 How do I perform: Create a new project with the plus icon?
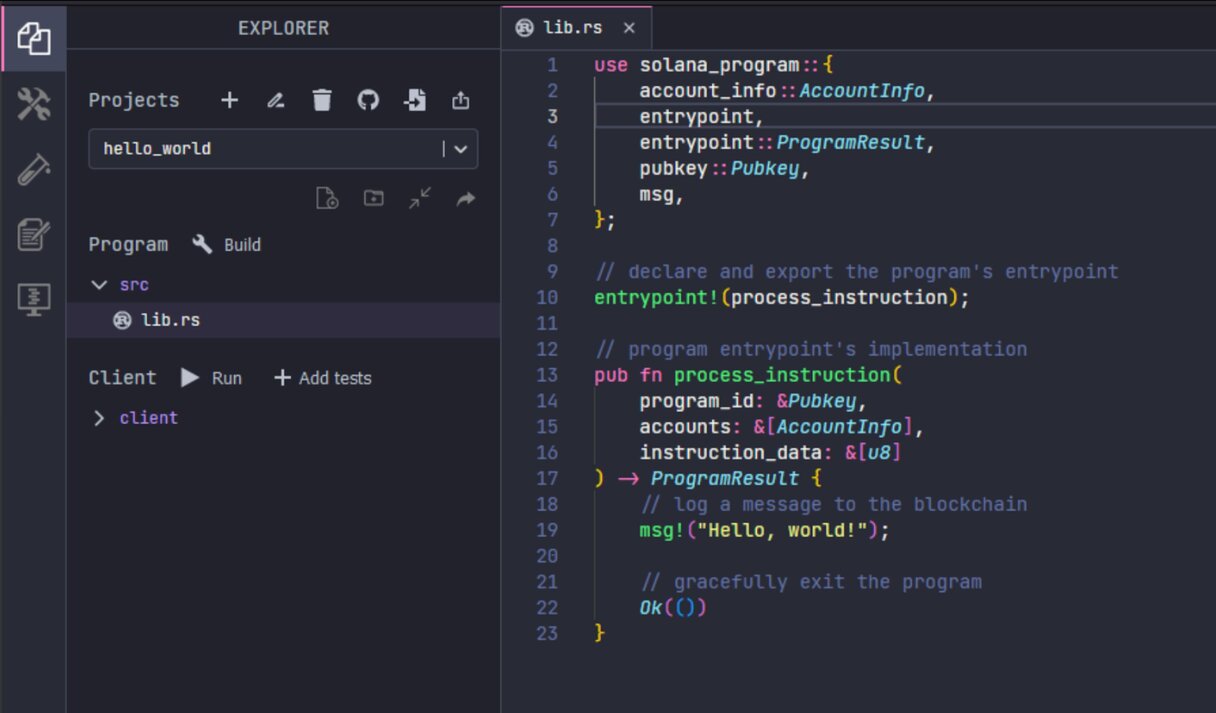(x=229, y=100)
